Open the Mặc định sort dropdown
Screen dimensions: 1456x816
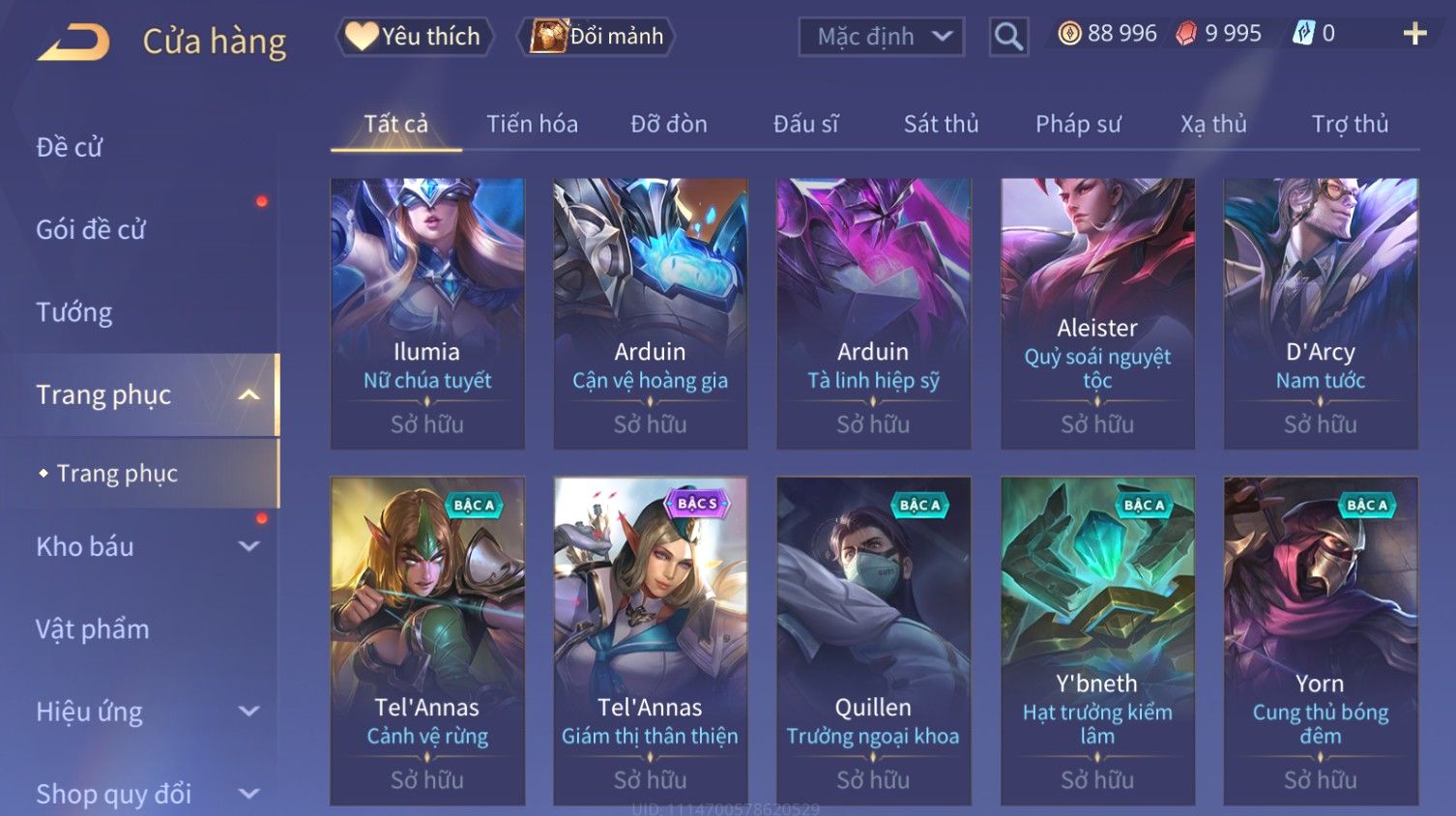point(882,37)
